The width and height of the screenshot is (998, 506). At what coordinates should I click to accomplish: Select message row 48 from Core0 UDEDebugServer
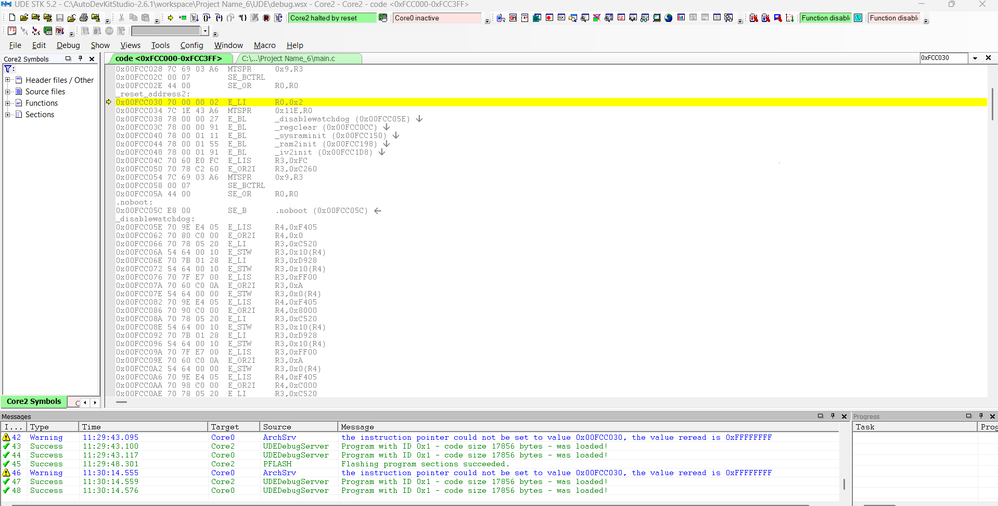point(420,491)
